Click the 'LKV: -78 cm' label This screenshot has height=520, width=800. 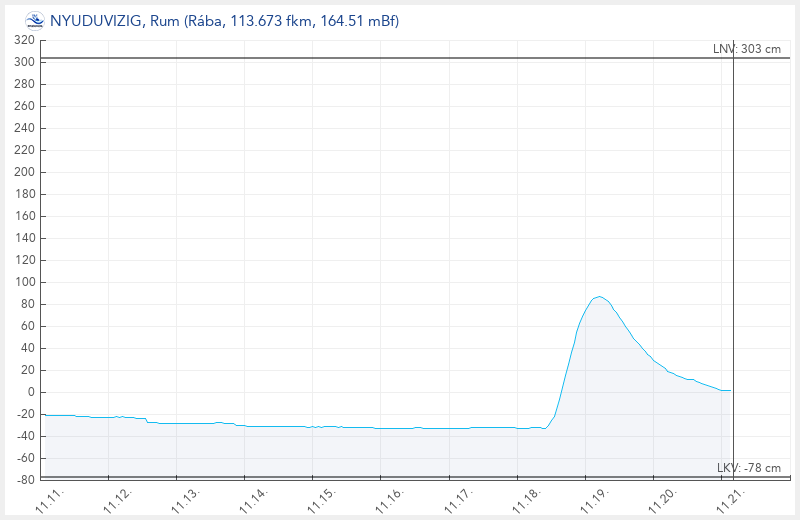click(748, 468)
